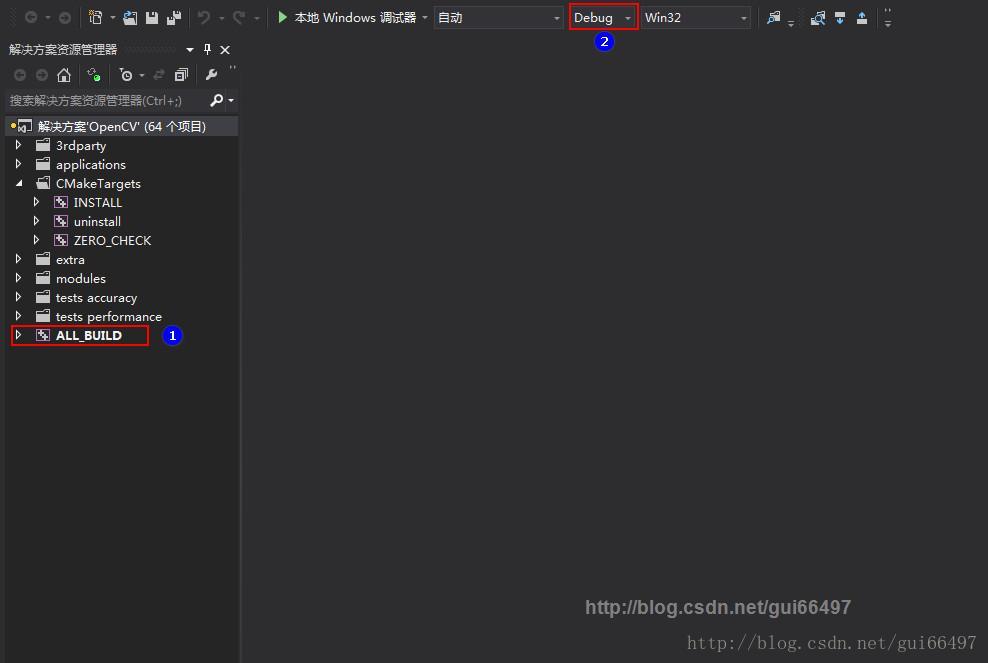Open the New Project dropdown arrow

113,18
